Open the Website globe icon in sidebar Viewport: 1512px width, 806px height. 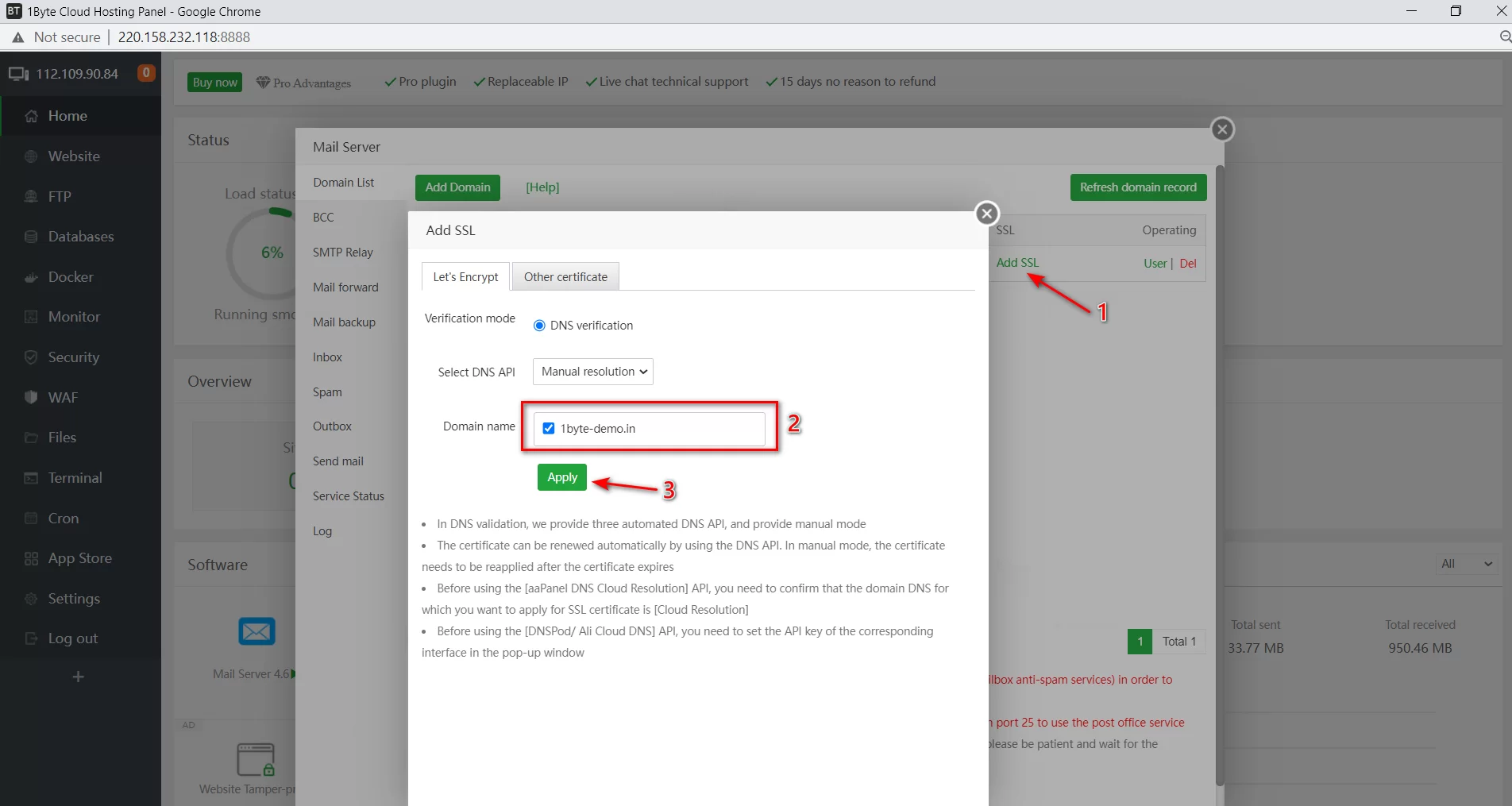(x=31, y=156)
